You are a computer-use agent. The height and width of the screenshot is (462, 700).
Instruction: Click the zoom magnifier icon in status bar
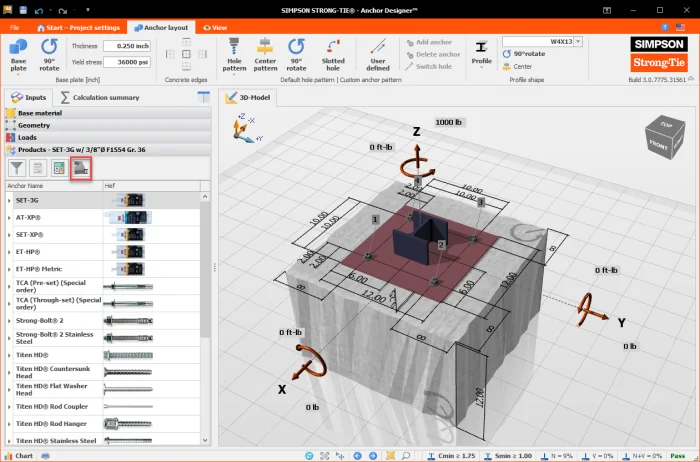pyautogui.click(x=406, y=456)
